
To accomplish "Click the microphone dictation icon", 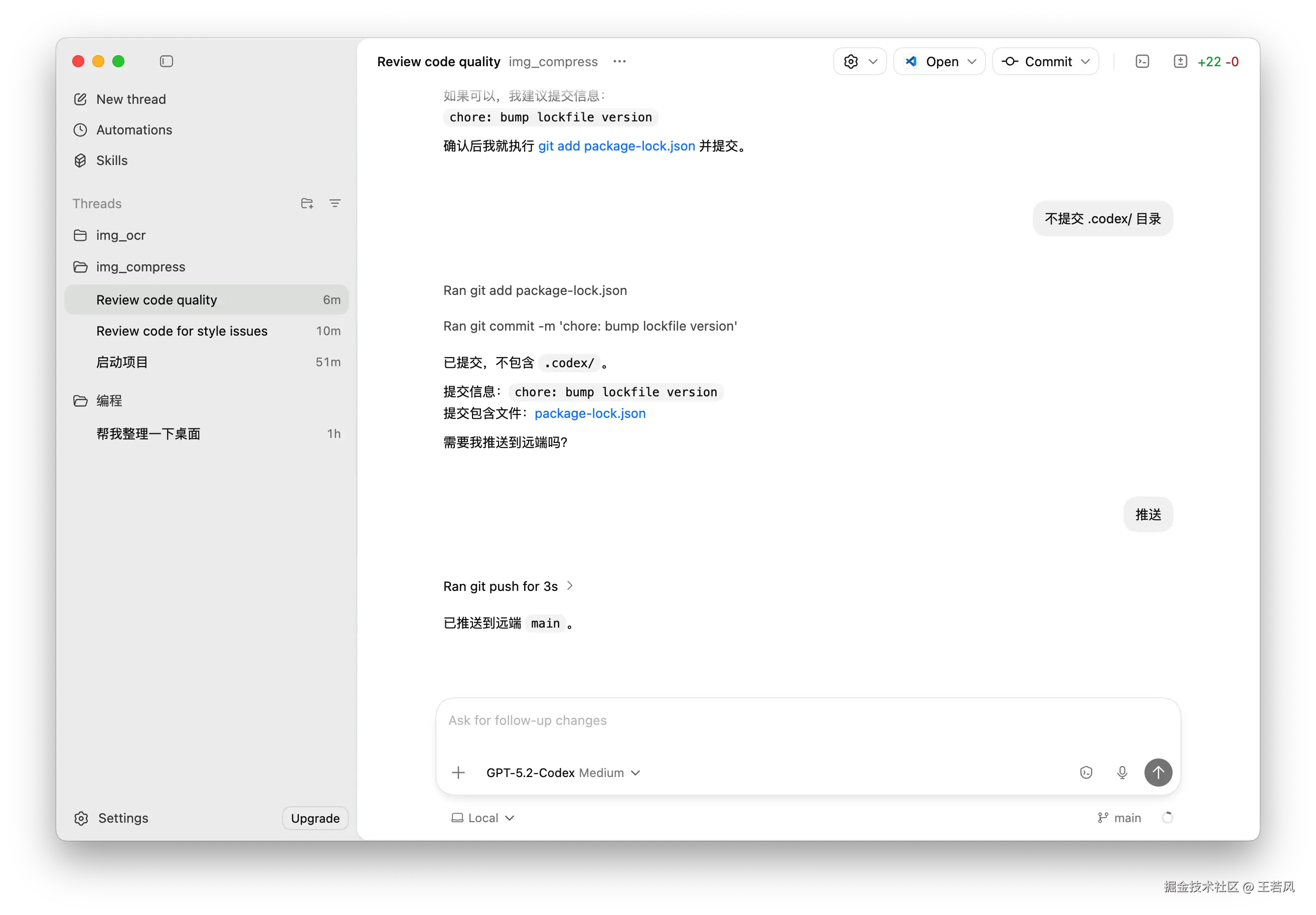I will [1122, 773].
